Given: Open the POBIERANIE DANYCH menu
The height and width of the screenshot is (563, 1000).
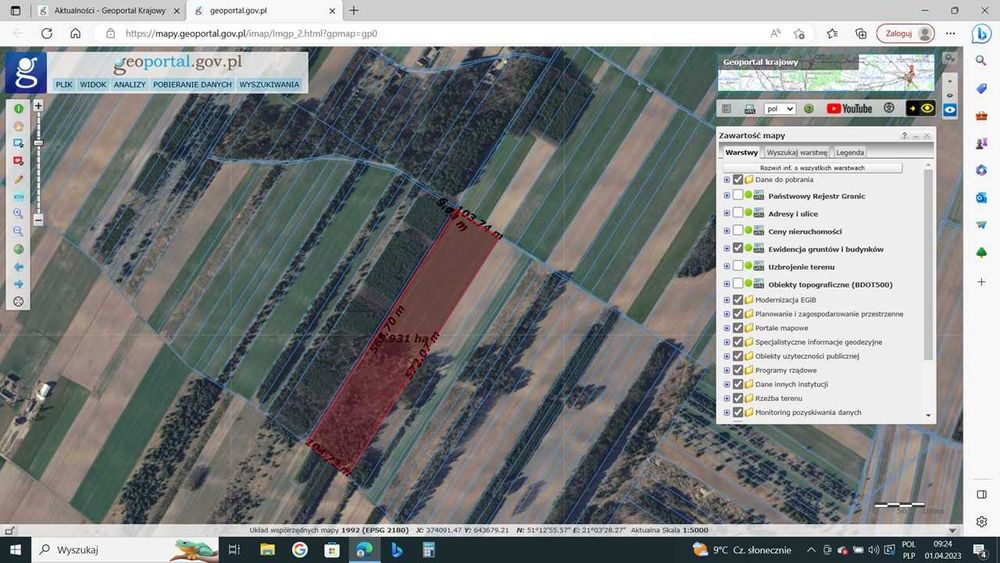Looking at the screenshot, I should [192, 84].
